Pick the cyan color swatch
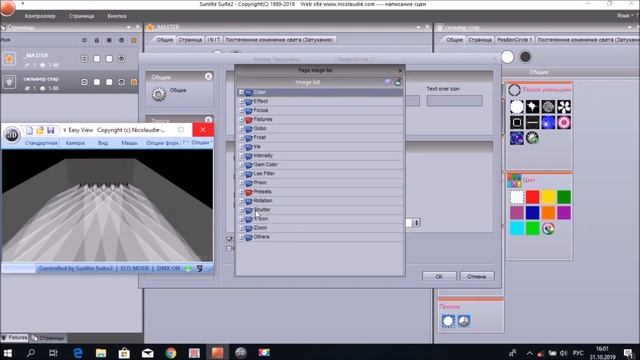 coord(517,229)
